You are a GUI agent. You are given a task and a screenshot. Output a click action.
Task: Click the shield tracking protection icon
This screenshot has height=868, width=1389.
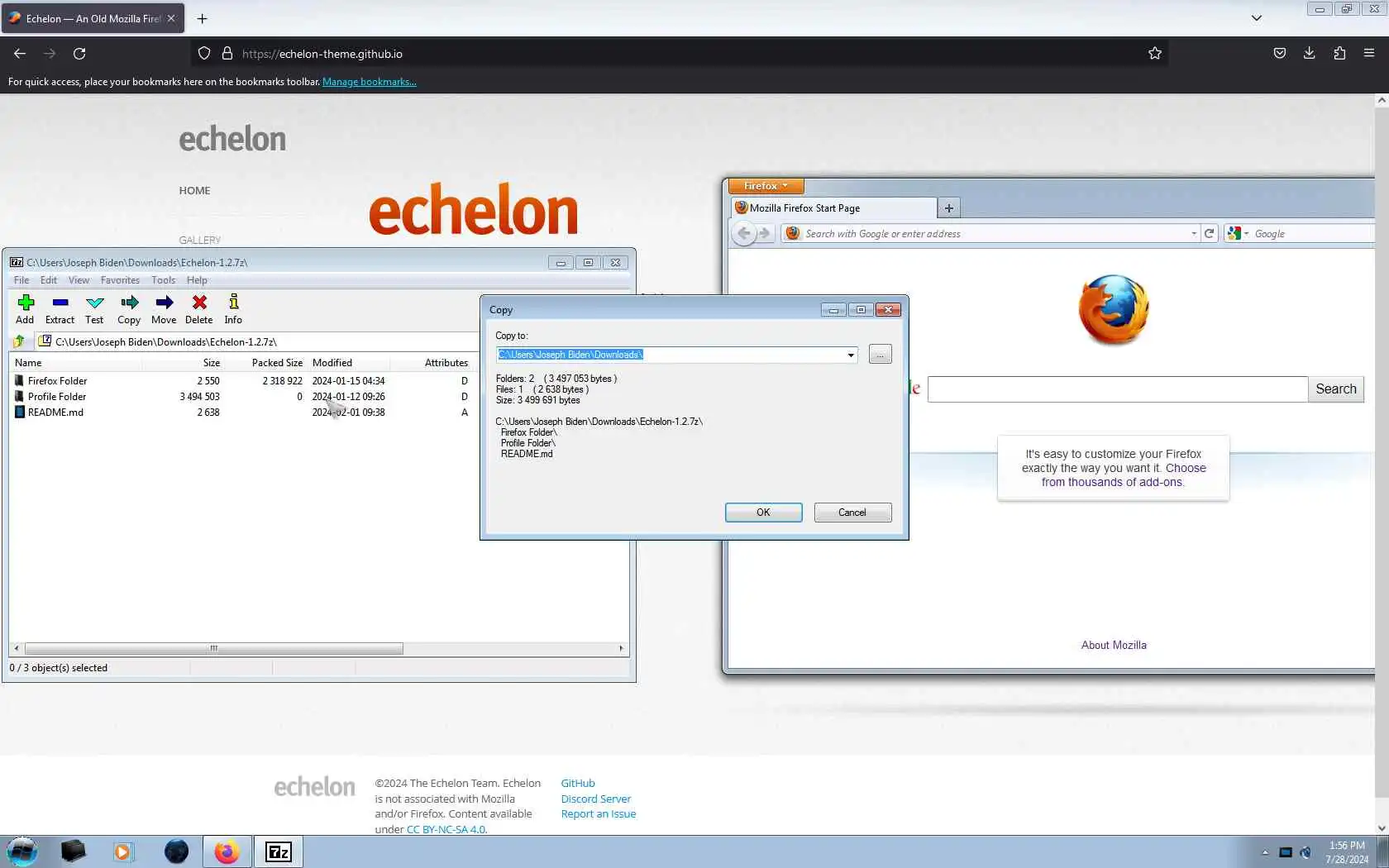coord(204,54)
